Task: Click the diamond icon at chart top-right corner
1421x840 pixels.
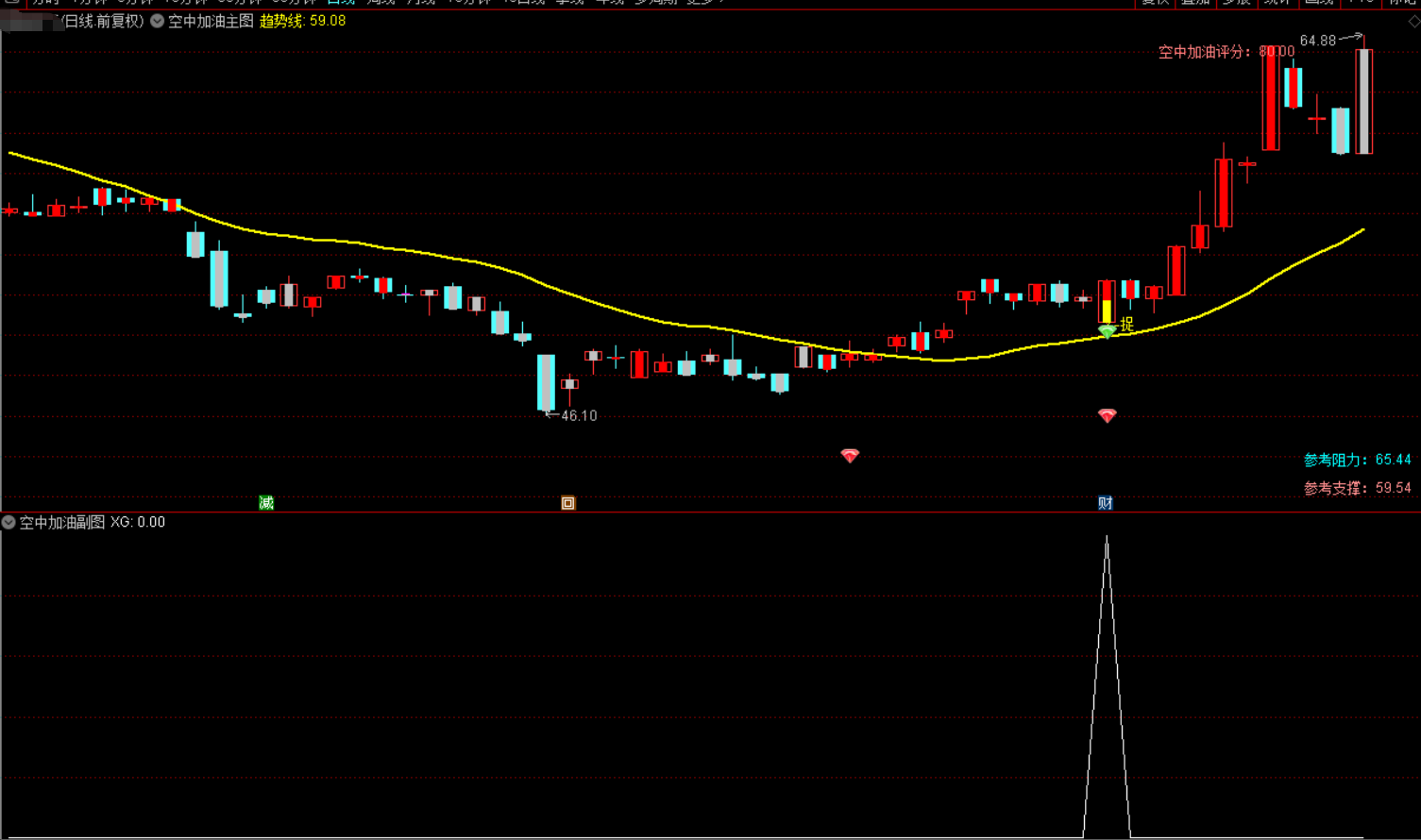Action: pyautogui.click(x=1413, y=21)
